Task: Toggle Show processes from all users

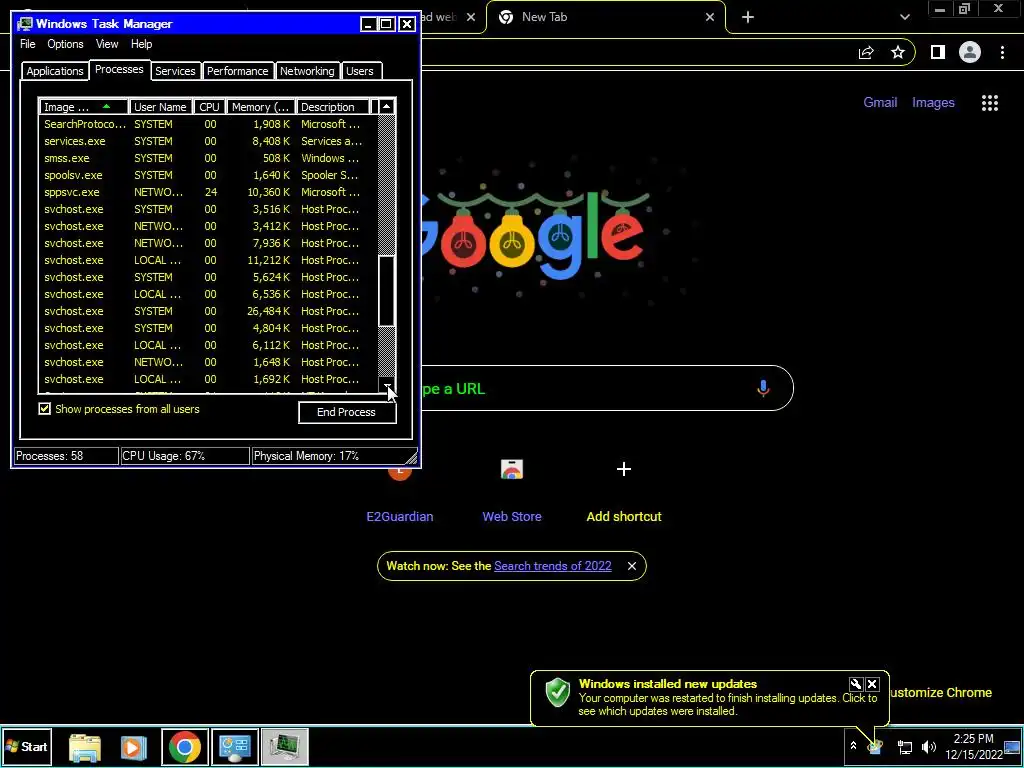Action: click(44, 409)
